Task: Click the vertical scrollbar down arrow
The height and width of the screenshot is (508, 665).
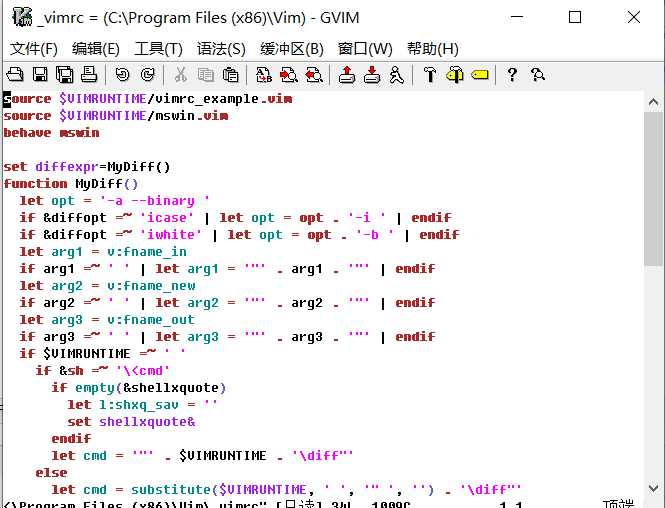Action: (654, 488)
